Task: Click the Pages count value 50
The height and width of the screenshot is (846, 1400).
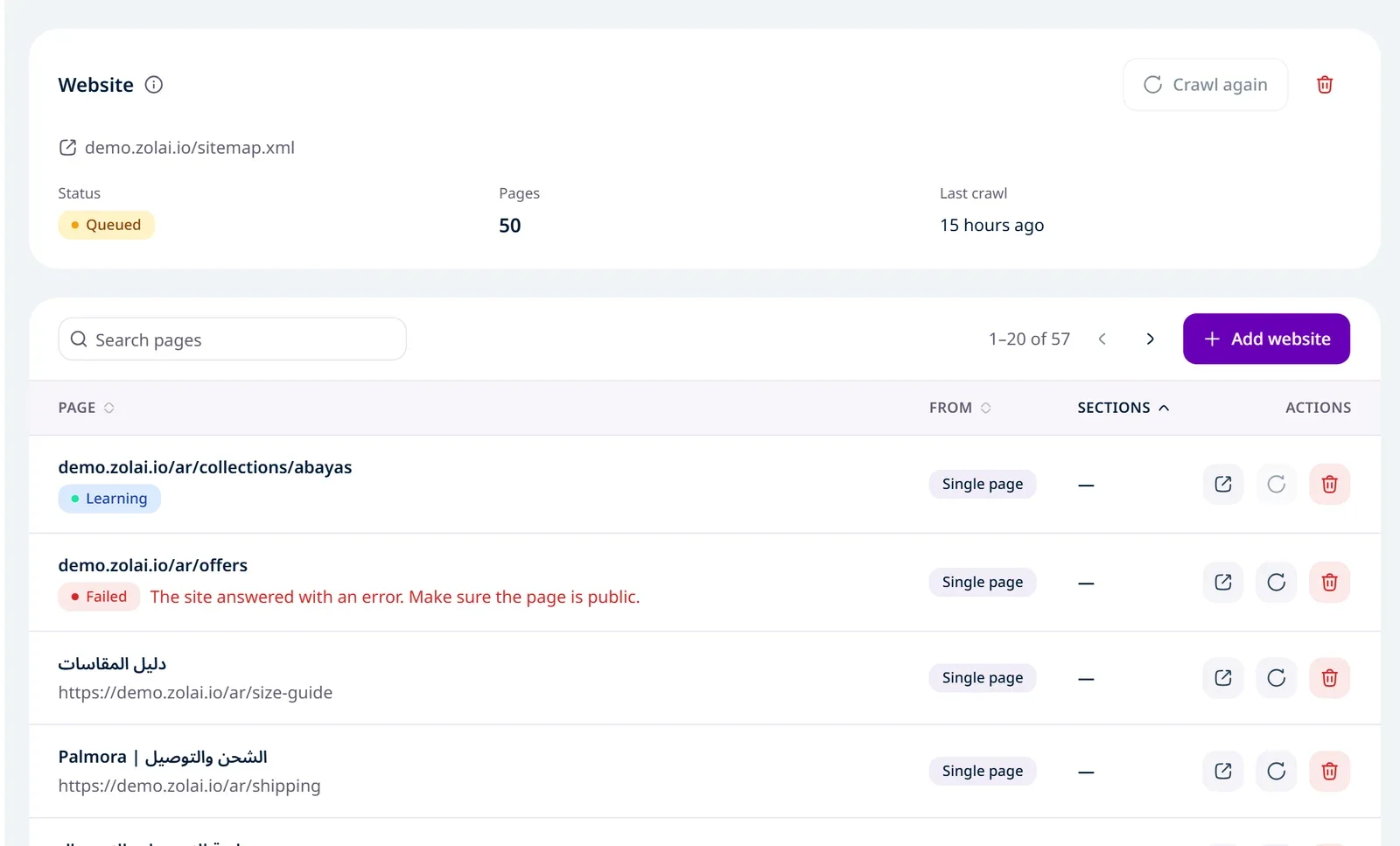Action: pyautogui.click(x=510, y=226)
